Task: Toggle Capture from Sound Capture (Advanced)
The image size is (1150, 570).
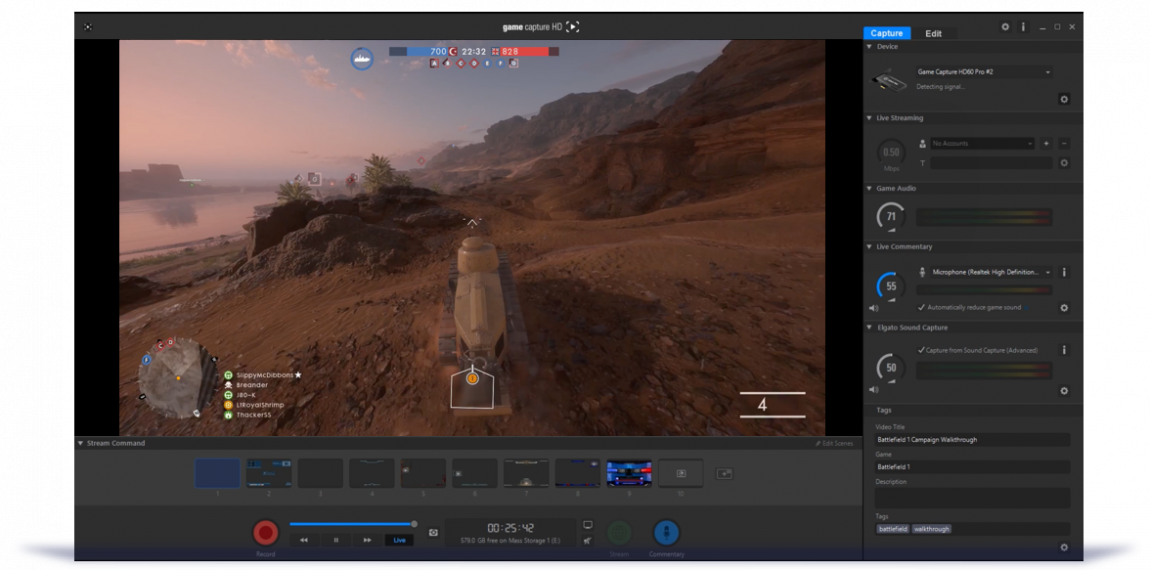Action: coord(922,350)
